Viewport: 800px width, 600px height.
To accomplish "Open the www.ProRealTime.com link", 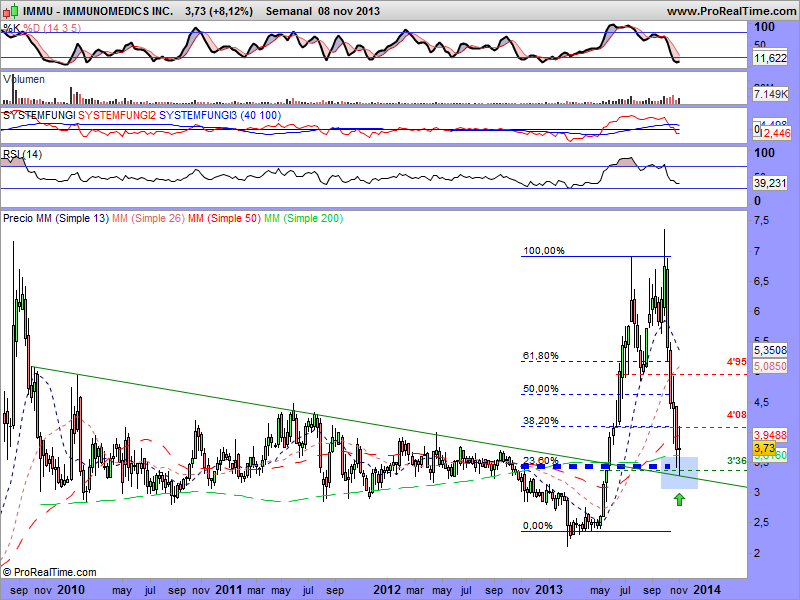I will [x=732, y=11].
